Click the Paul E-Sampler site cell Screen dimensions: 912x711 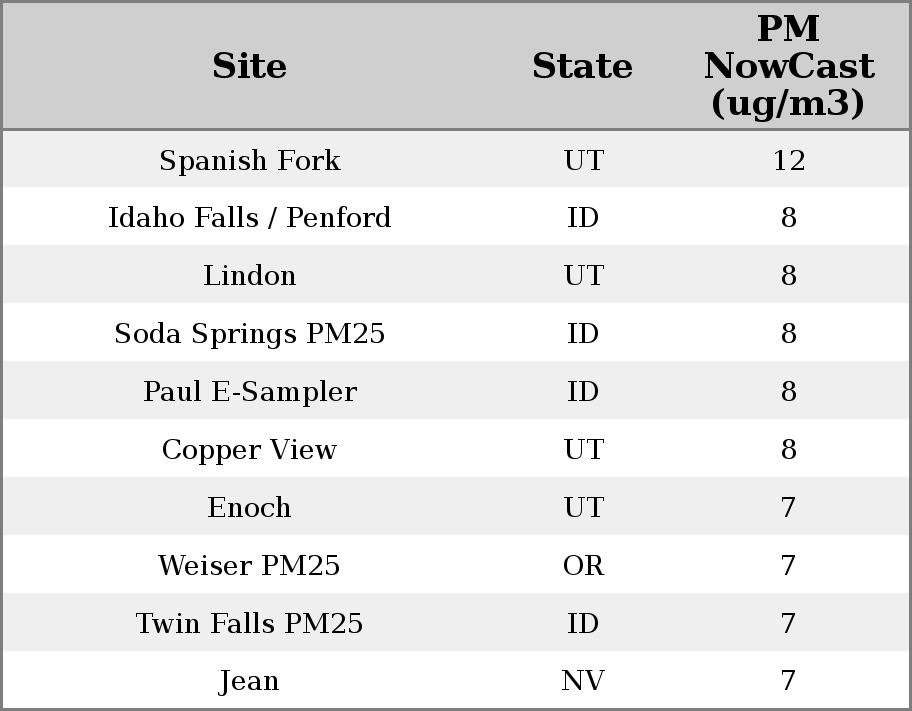point(249,392)
